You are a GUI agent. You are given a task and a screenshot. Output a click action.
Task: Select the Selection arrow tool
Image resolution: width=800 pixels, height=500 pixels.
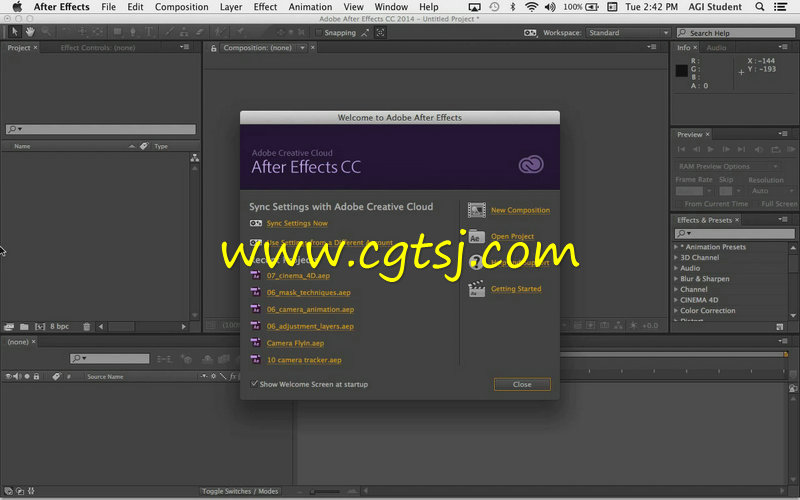click(14, 32)
